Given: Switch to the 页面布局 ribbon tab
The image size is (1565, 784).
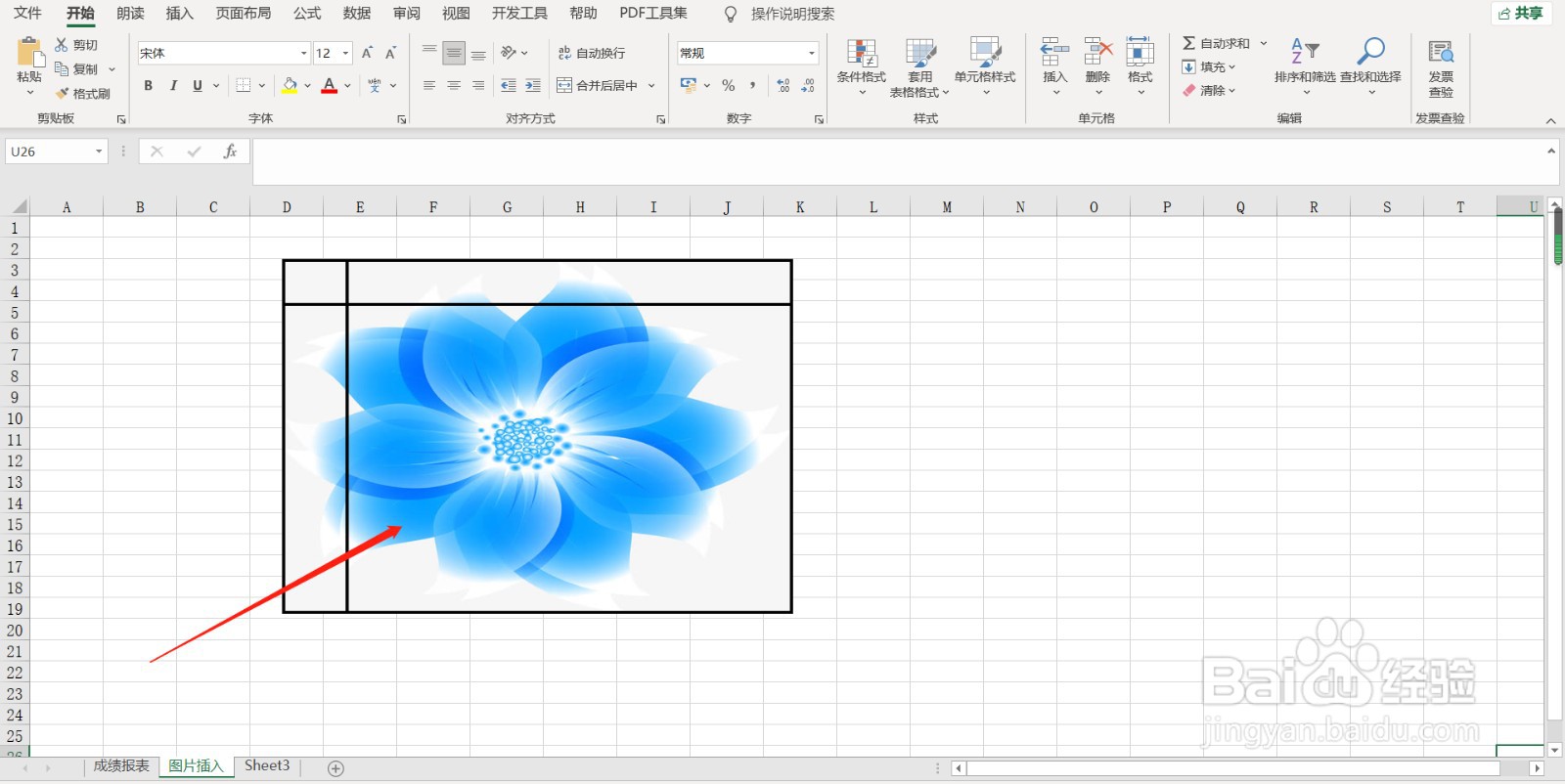Looking at the screenshot, I should pos(244,14).
